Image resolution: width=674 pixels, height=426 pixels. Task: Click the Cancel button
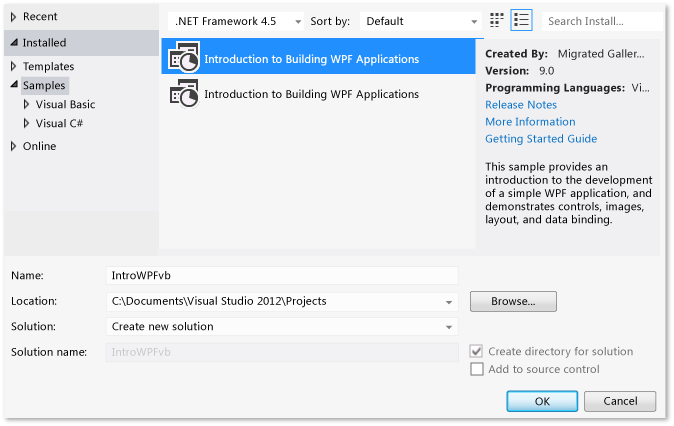click(x=620, y=401)
